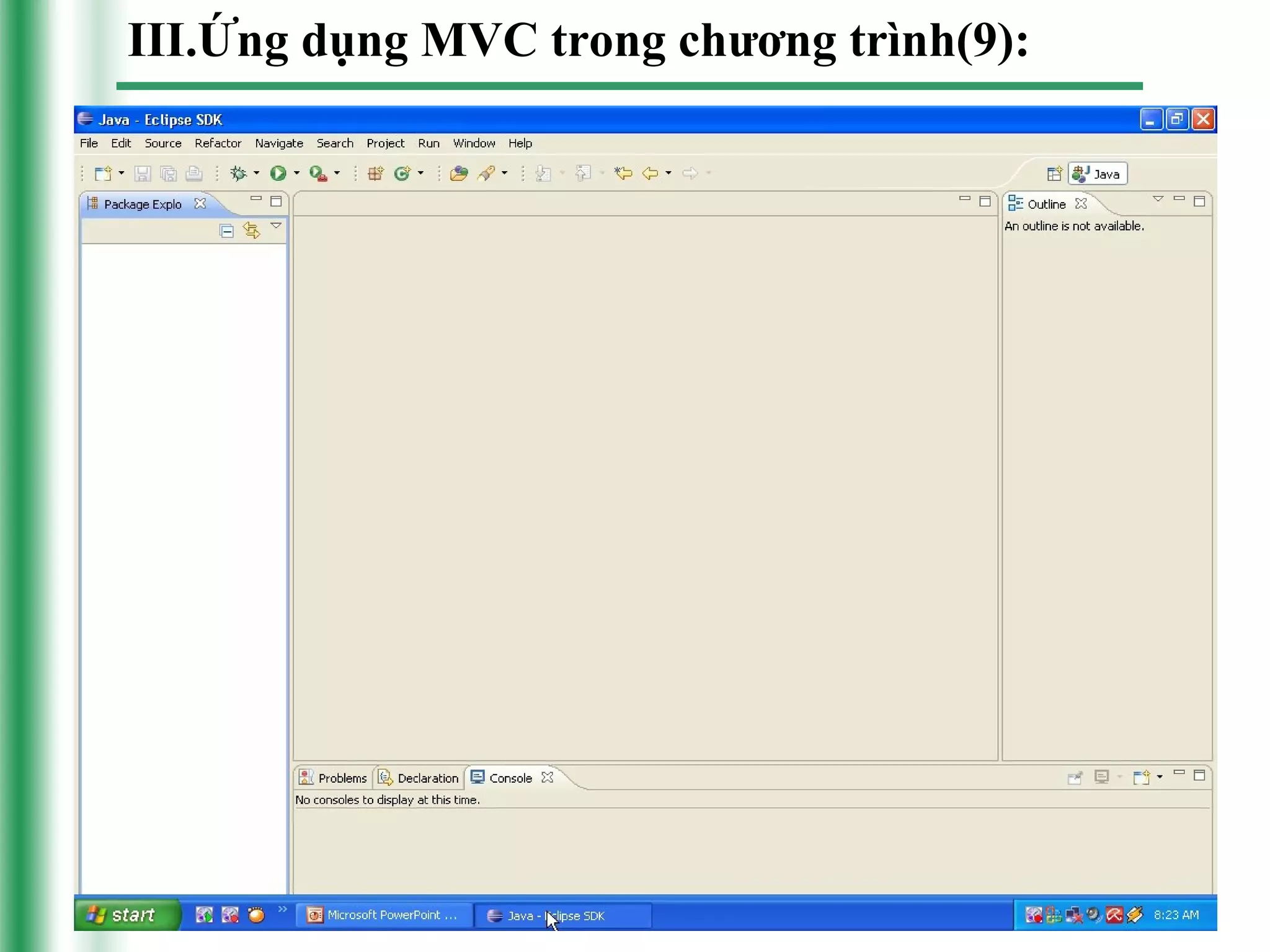Close the Outline view tab
The width and height of the screenshot is (1270, 952).
pos(1081,203)
